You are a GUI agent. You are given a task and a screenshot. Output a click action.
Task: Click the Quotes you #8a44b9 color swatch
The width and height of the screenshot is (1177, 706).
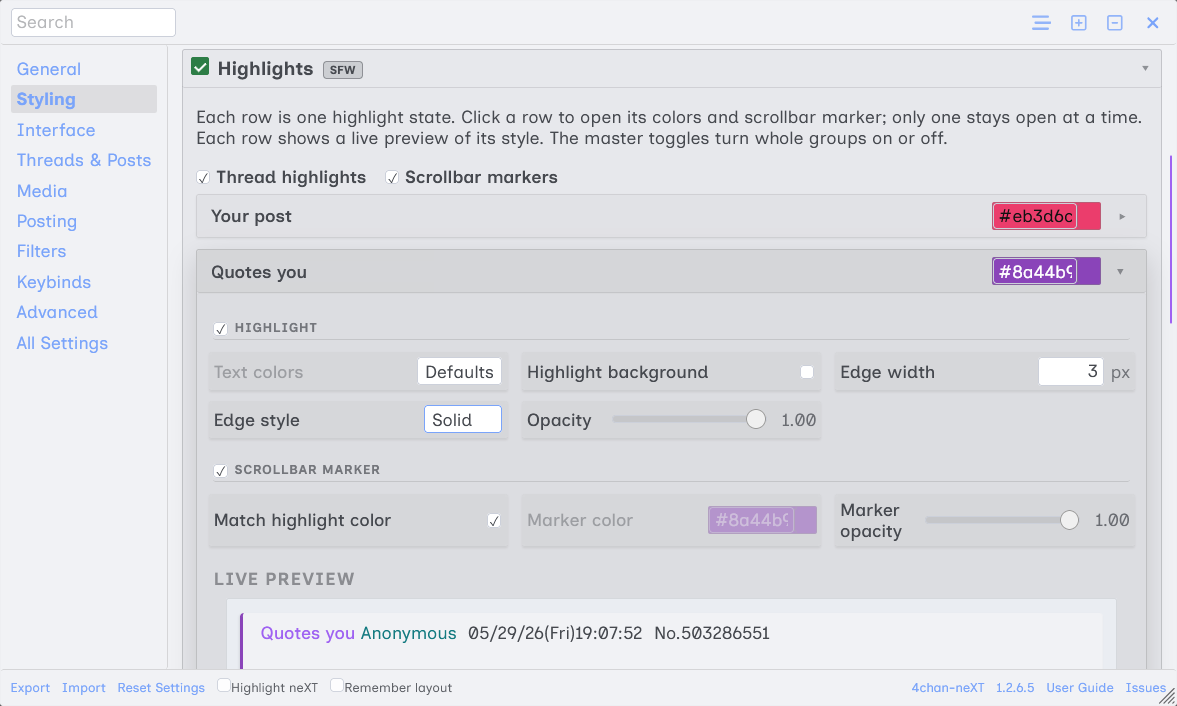click(x=1046, y=272)
